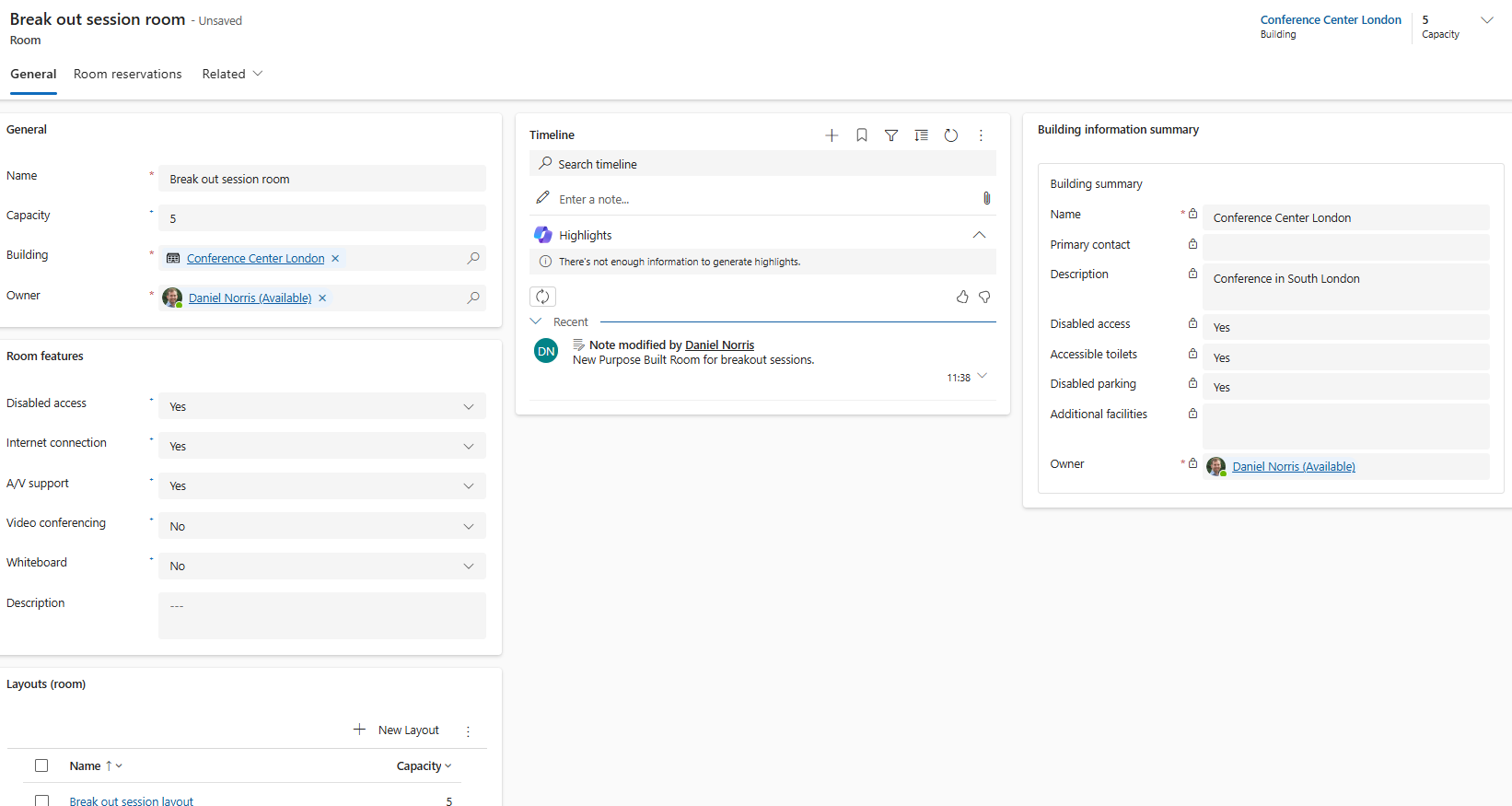Remove Conference Center London from Building field
This screenshot has width=1512, height=806.
click(x=335, y=258)
